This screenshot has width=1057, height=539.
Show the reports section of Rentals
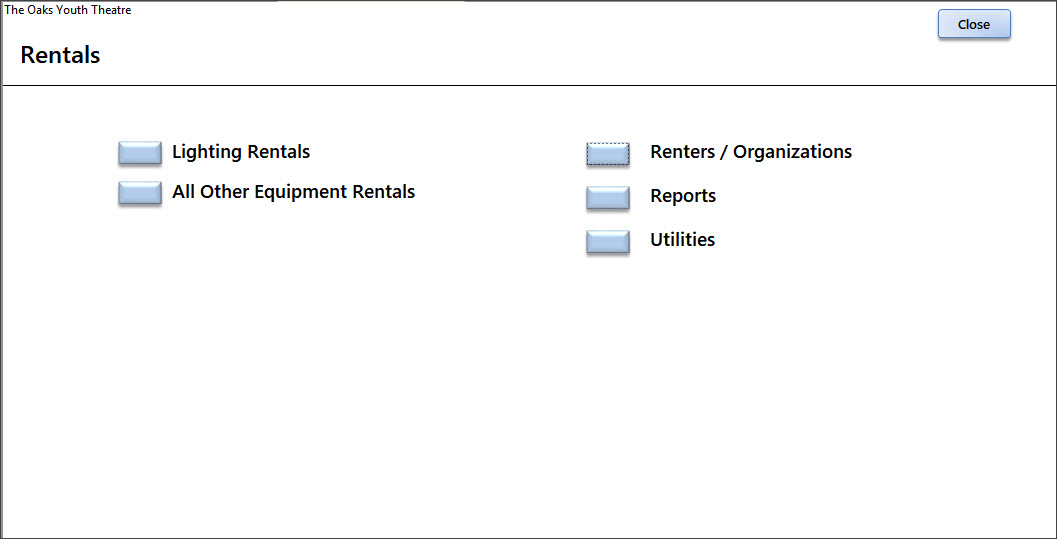point(608,198)
